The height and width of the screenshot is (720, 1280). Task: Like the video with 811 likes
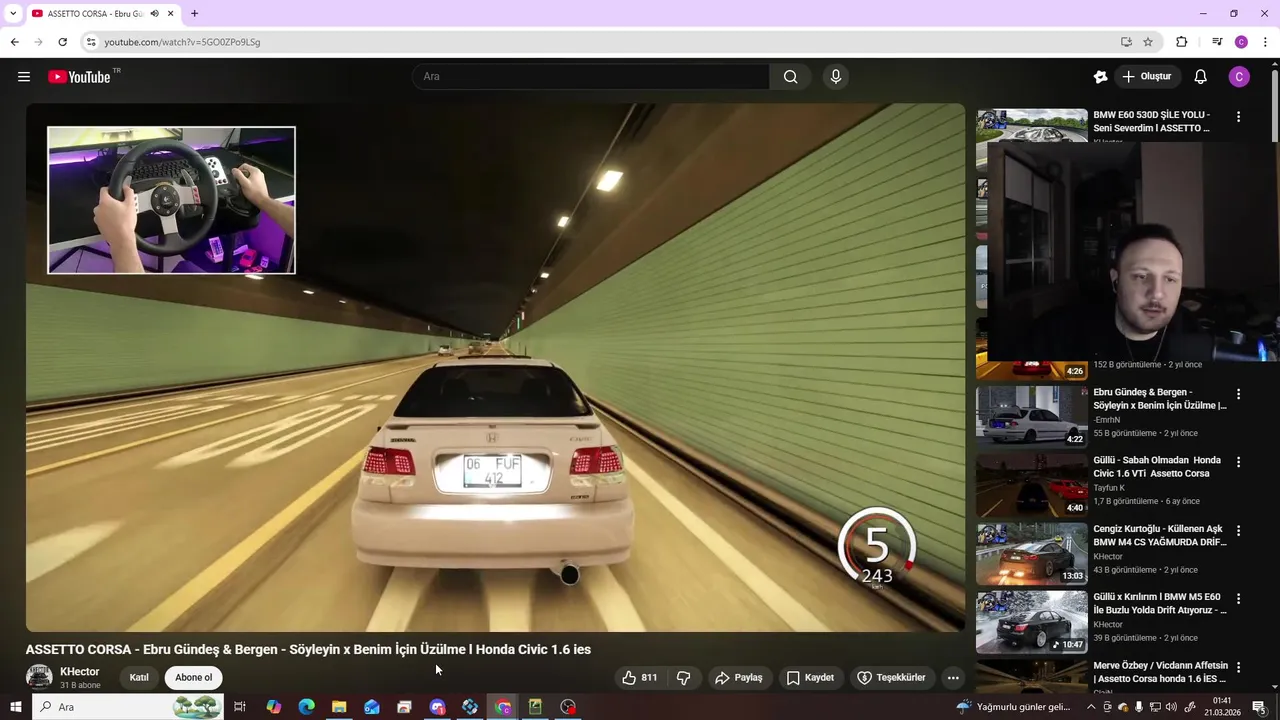[639, 678]
